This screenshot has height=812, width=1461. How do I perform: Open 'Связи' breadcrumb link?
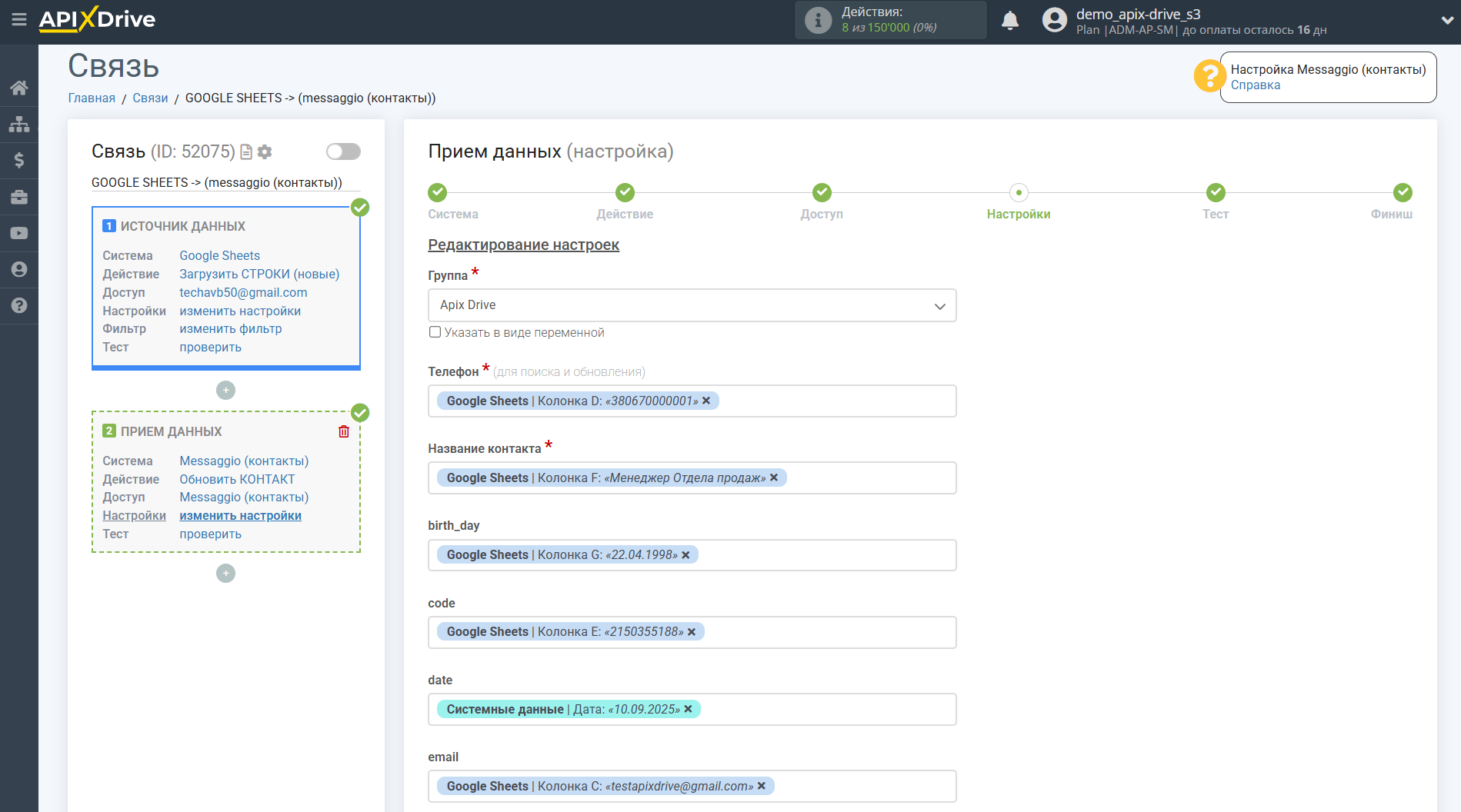coord(150,98)
